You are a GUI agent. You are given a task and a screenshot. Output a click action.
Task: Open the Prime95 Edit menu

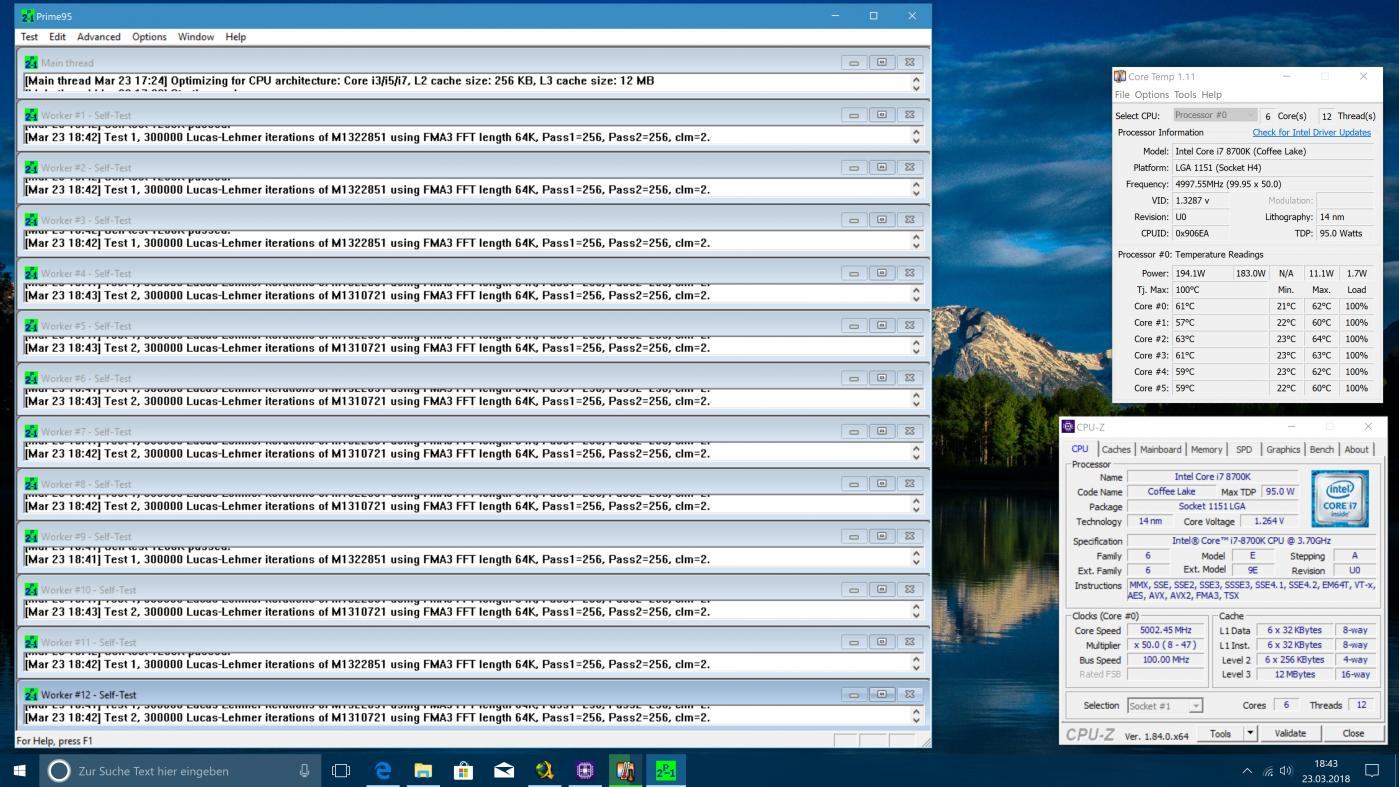coord(58,37)
